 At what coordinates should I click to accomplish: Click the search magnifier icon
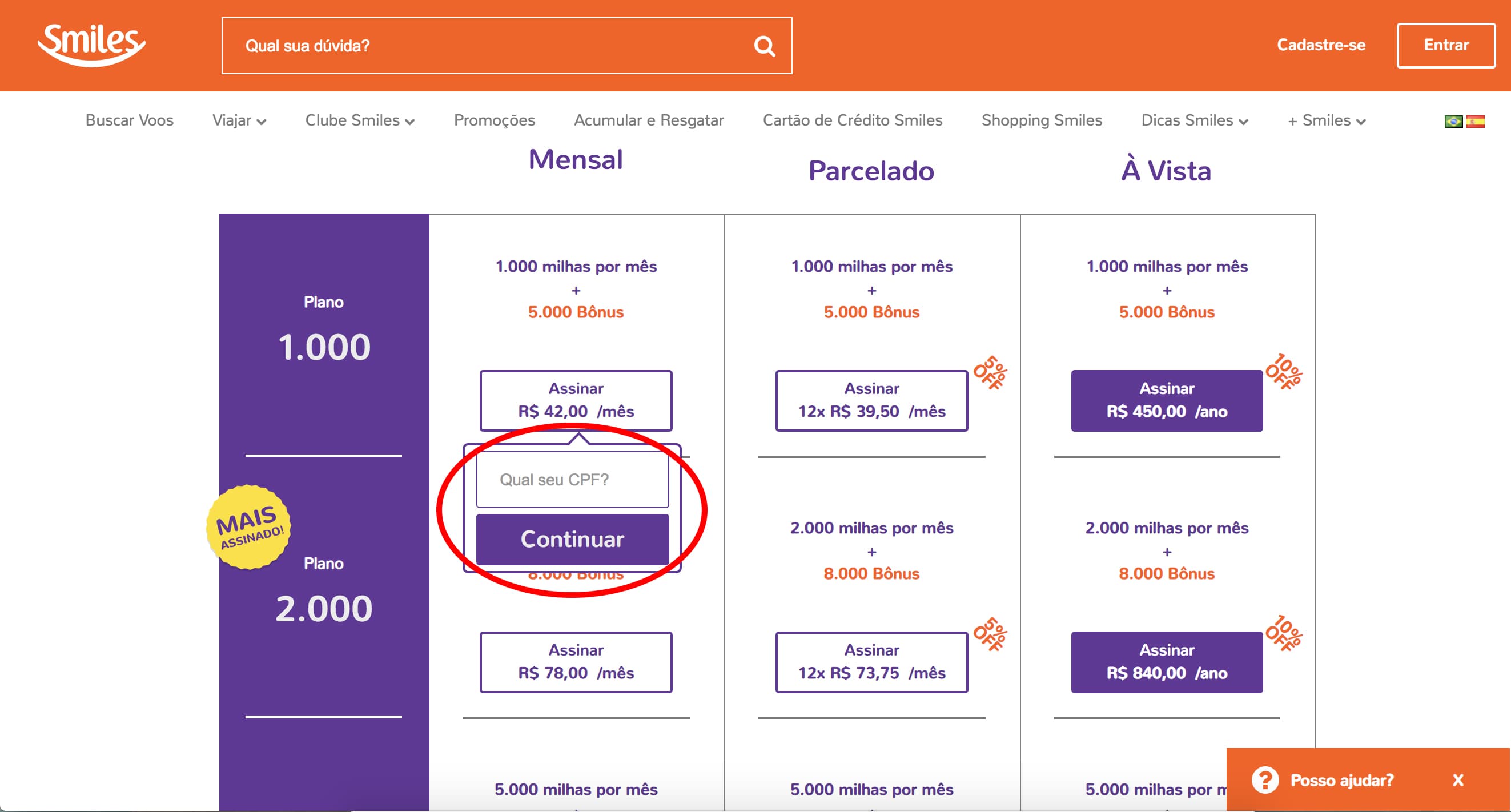coord(764,46)
